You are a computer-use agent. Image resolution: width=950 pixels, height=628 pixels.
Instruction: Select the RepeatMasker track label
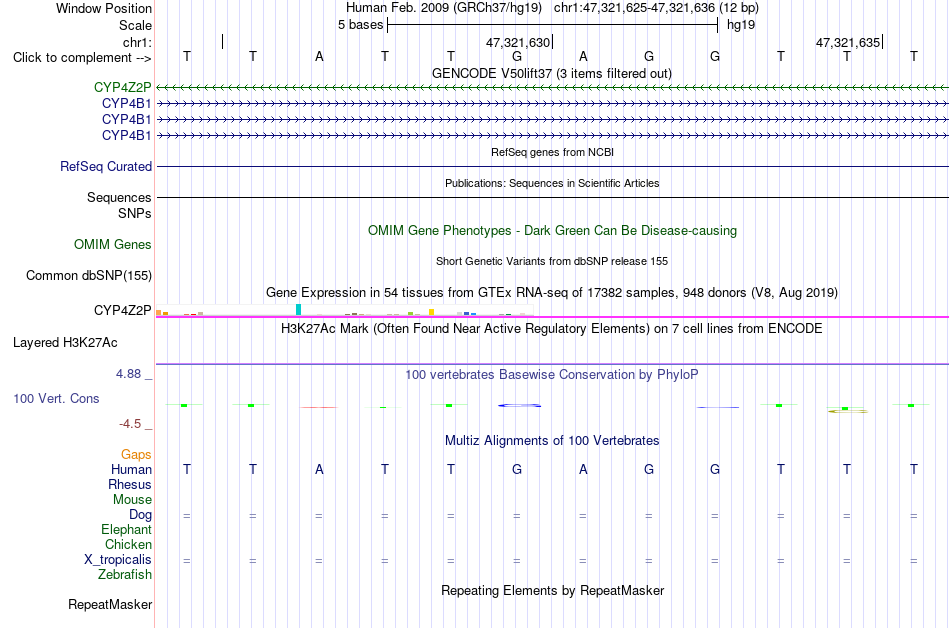point(110,604)
